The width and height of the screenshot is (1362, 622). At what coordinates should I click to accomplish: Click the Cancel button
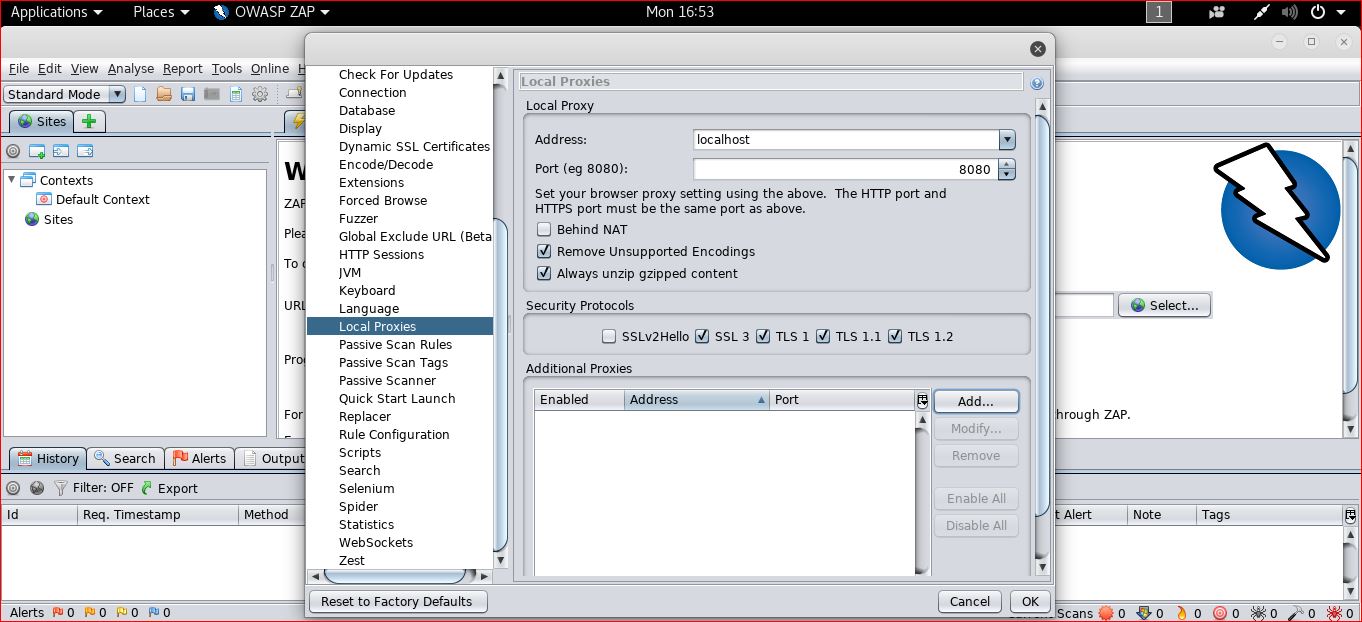pyautogui.click(x=970, y=601)
